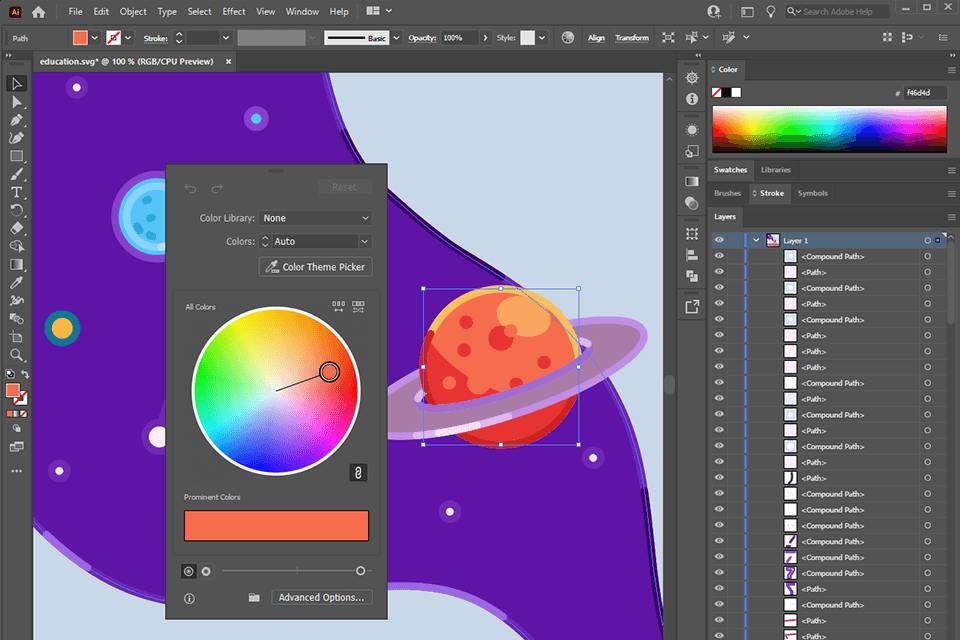Open the stroke color dropdown arrow
Image resolution: width=960 pixels, height=640 pixels.
(128, 38)
